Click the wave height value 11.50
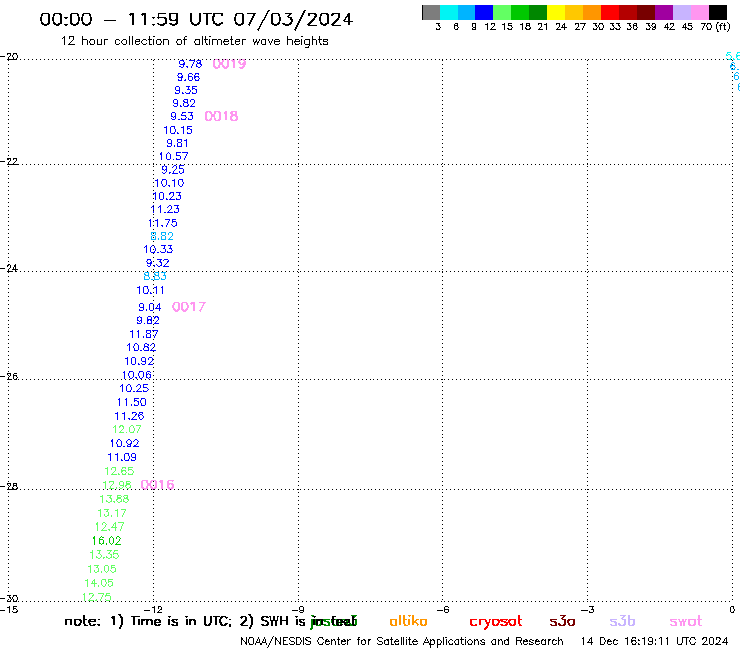 click(132, 402)
